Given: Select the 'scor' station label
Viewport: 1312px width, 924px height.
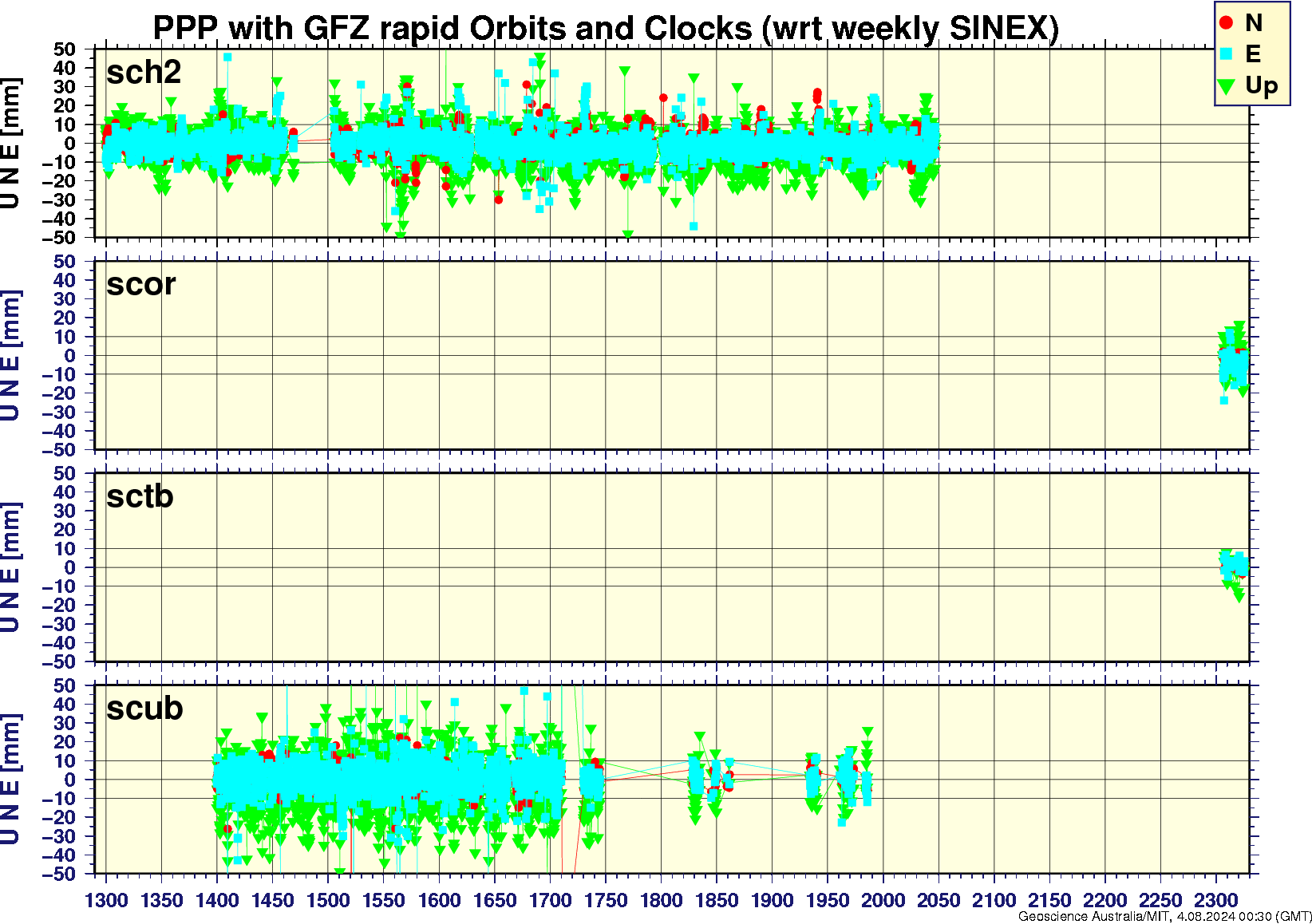Looking at the screenshot, I should point(141,284).
